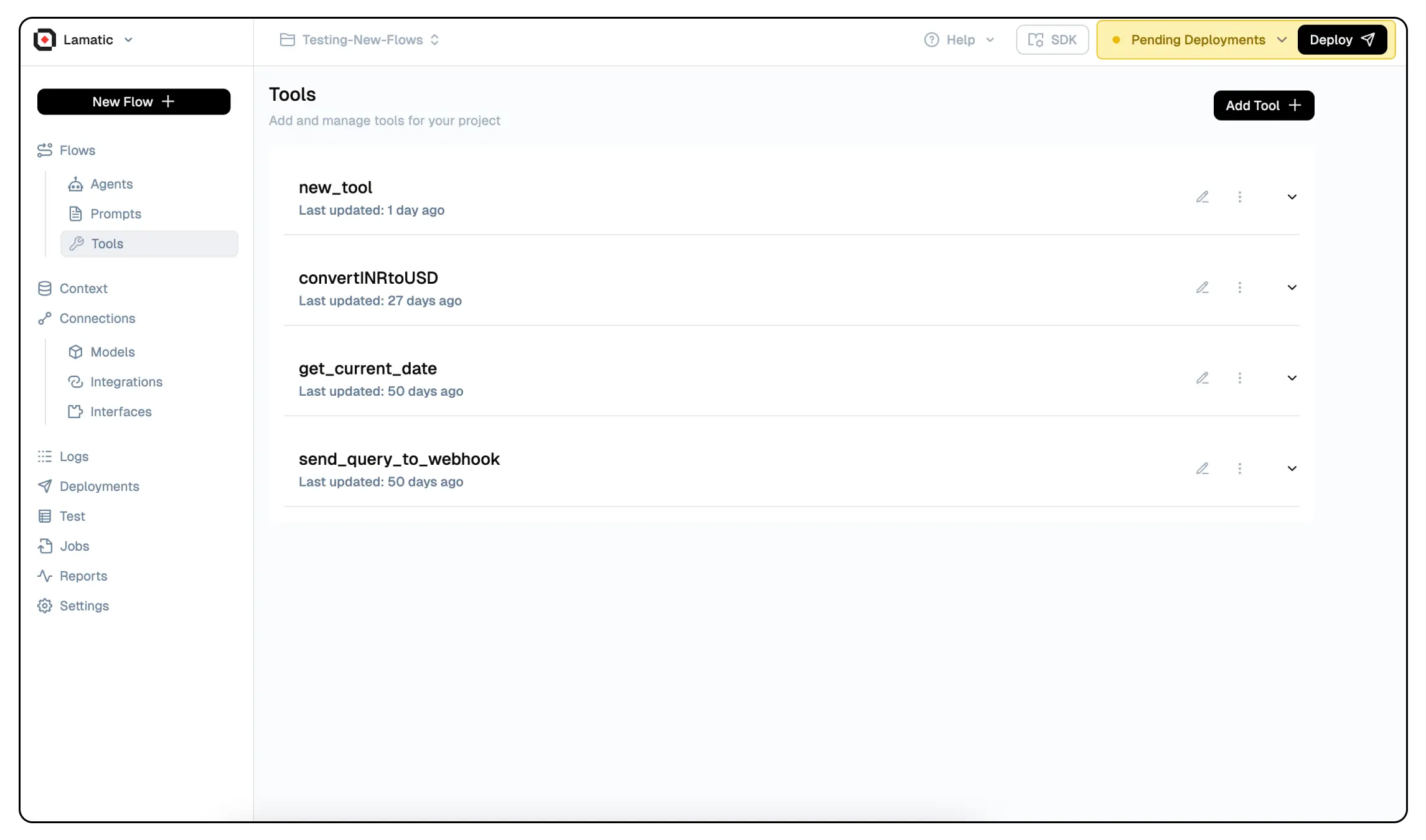Viewport: 1426px width, 840px height.
Task: Open three-dot menu for new_tool
Action: [x=1240, y=197]
